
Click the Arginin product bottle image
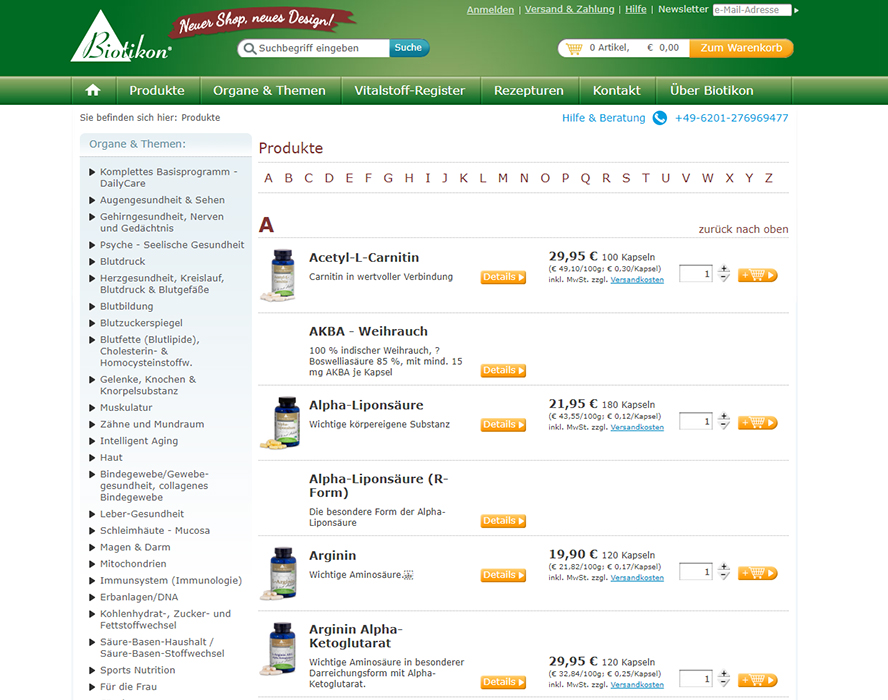280,573
